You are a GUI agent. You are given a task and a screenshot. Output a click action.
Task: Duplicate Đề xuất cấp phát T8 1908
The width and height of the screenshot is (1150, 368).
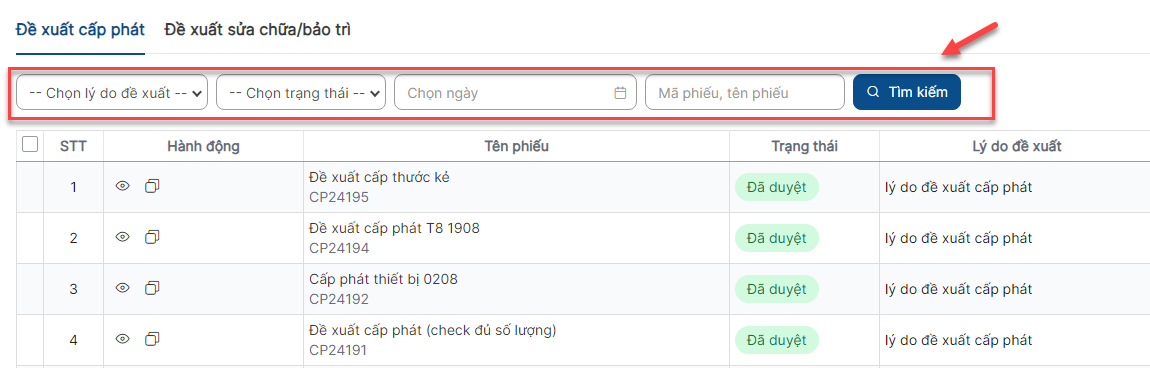click(152, 237)
